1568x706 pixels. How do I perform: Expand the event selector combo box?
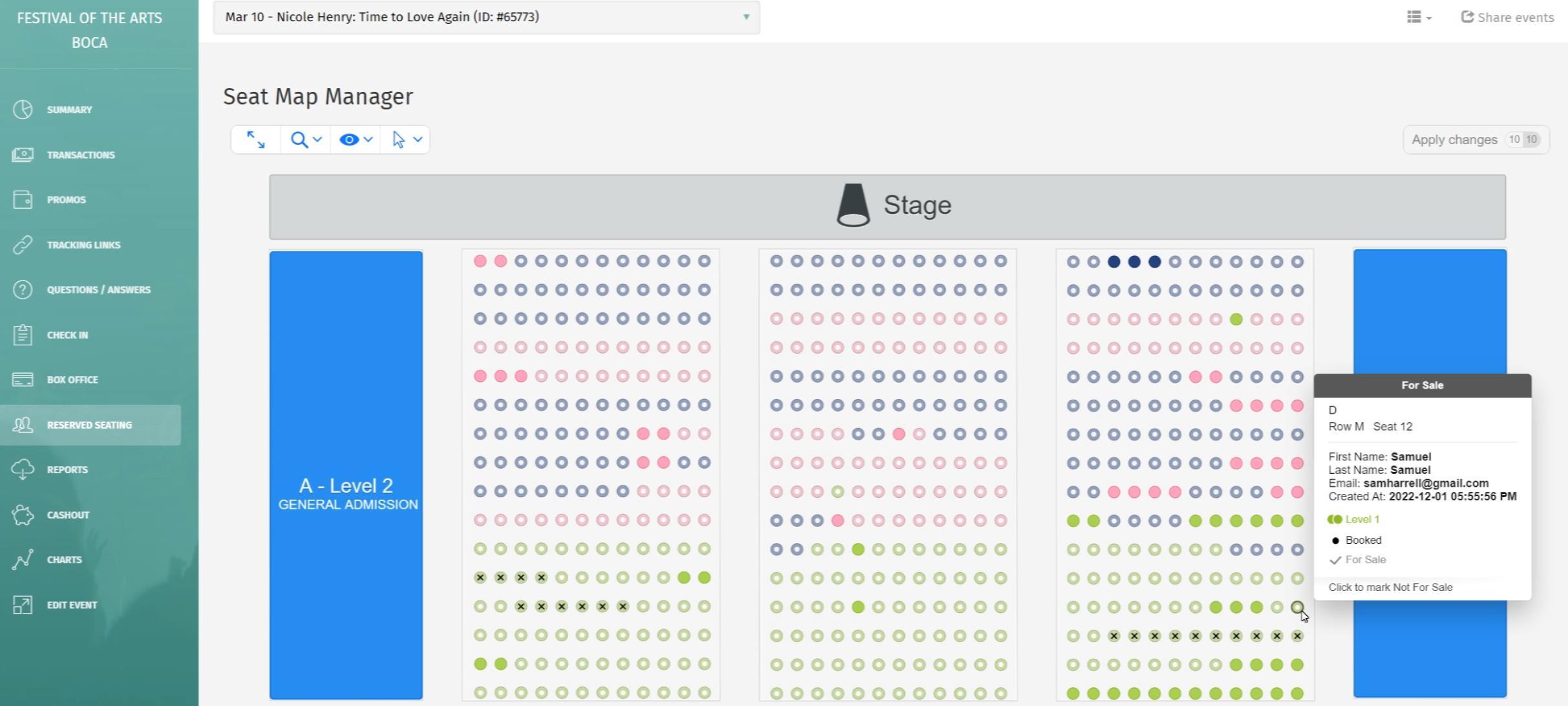pyautogui.click(x=486, y=17)
